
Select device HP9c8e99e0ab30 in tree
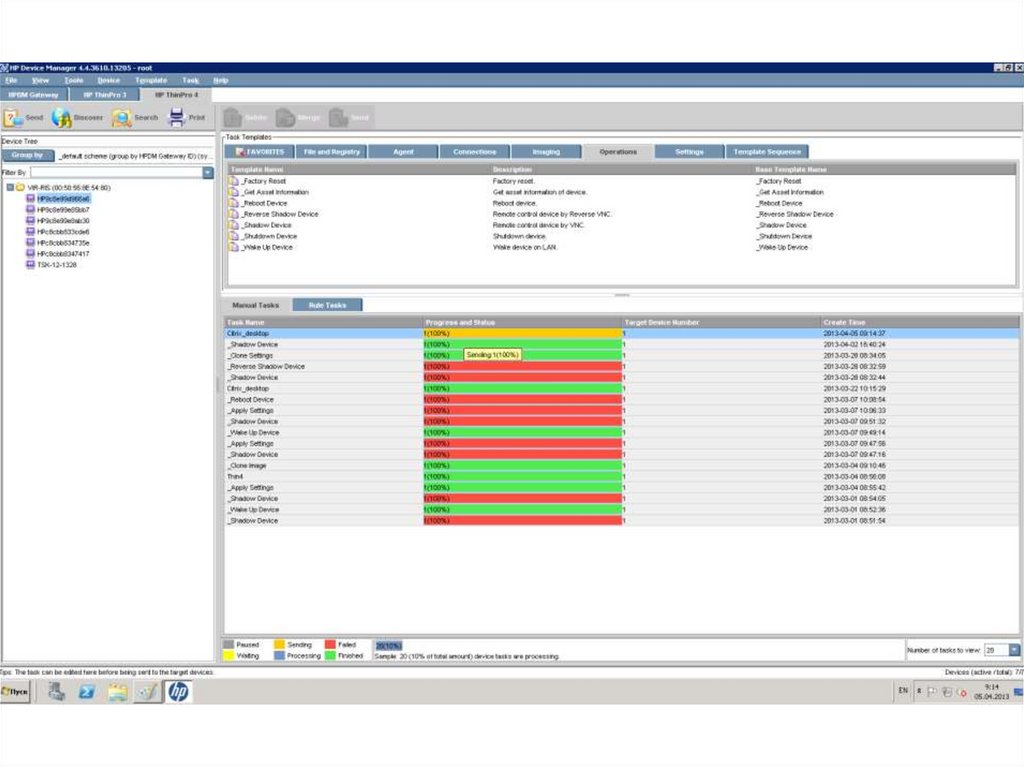pos(63,221)
